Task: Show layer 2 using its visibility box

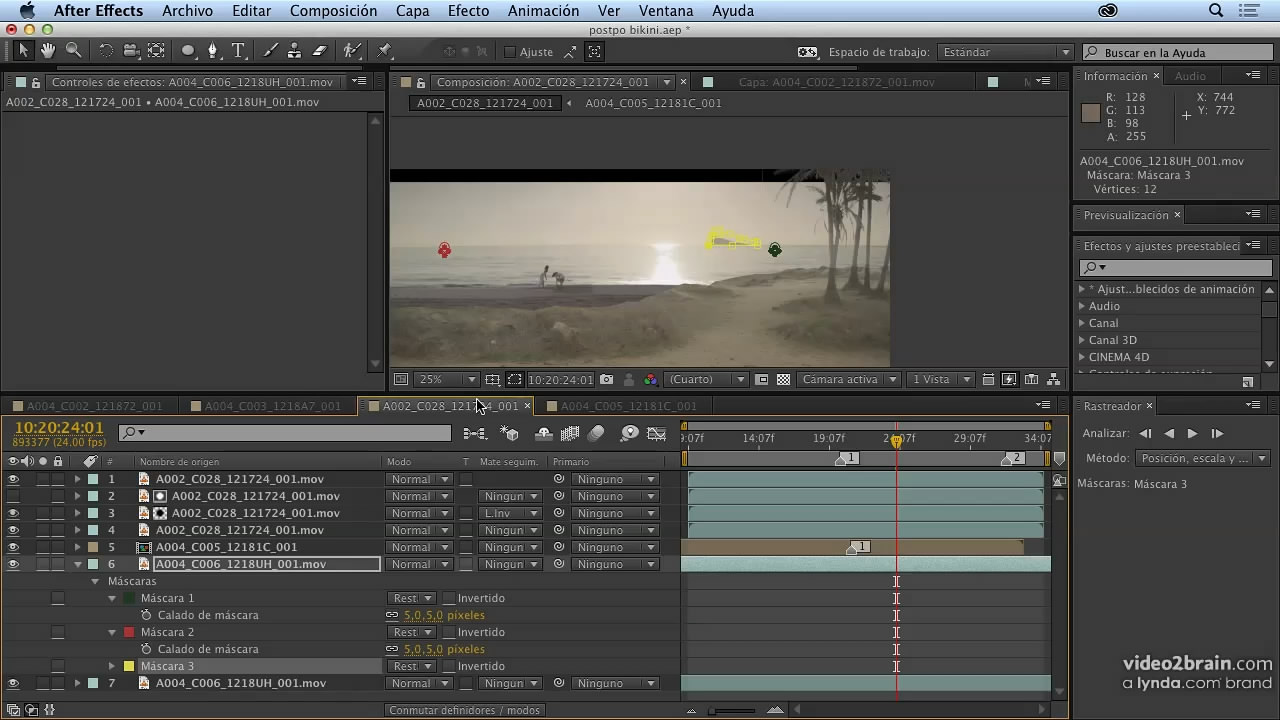Action: coord(14,496)
